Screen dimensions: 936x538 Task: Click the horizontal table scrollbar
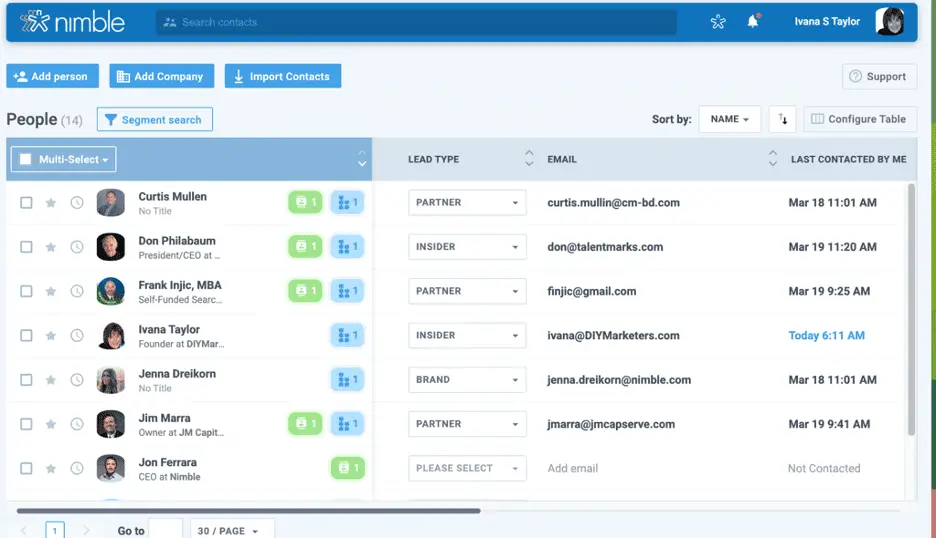point(248,511)
